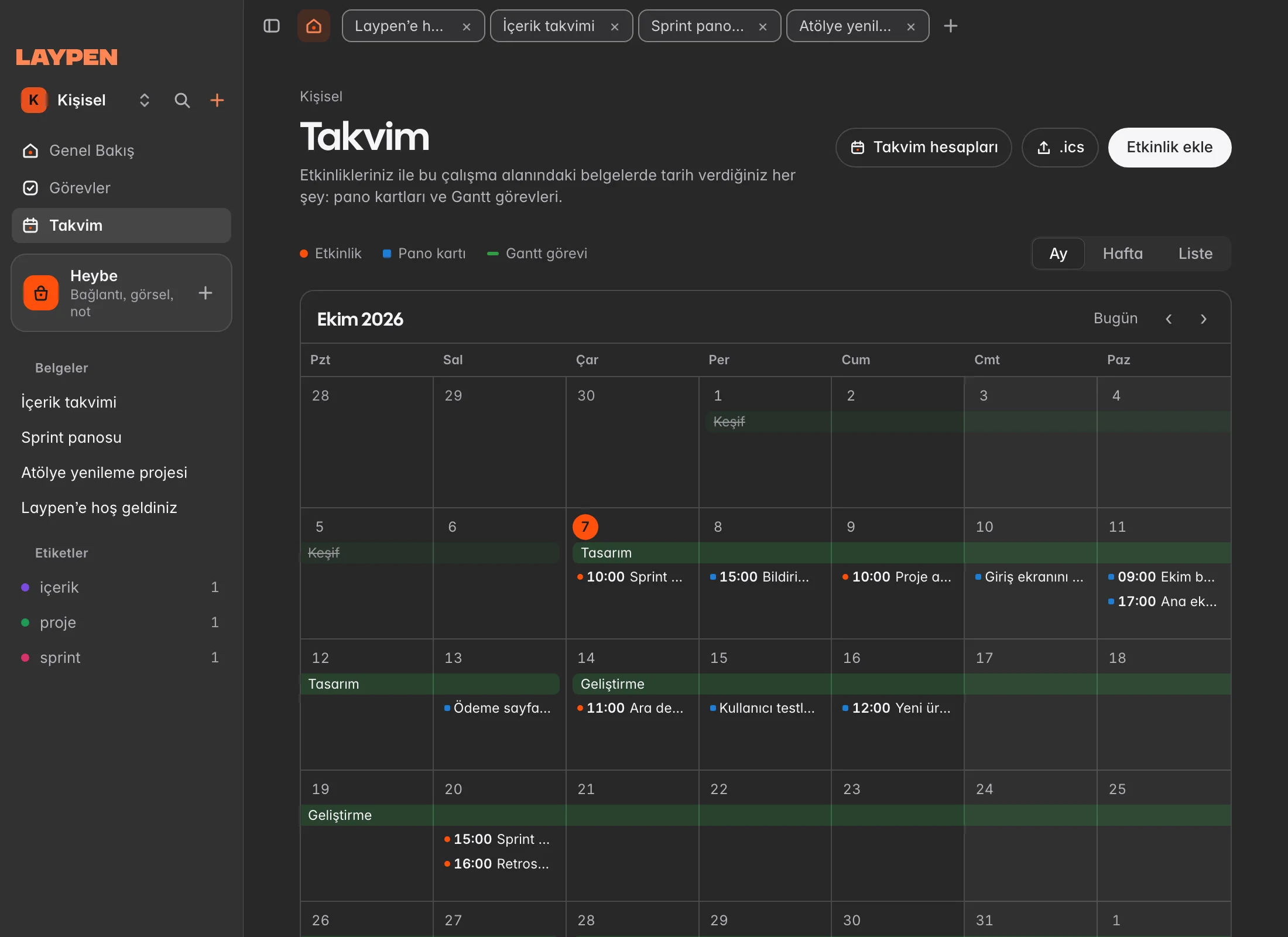Open 17:00 Ana ek... card on 11th
This screenshot has width=1288, height=937.
coord(1163,601)
